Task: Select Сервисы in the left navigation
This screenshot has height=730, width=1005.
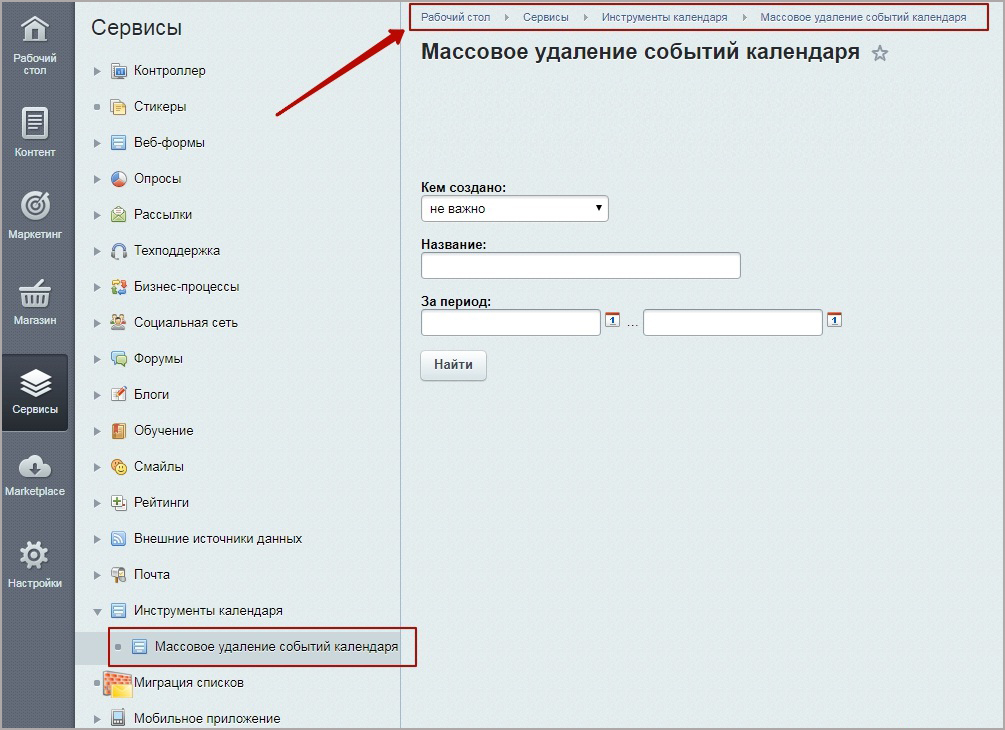Action: coord(35,381)
